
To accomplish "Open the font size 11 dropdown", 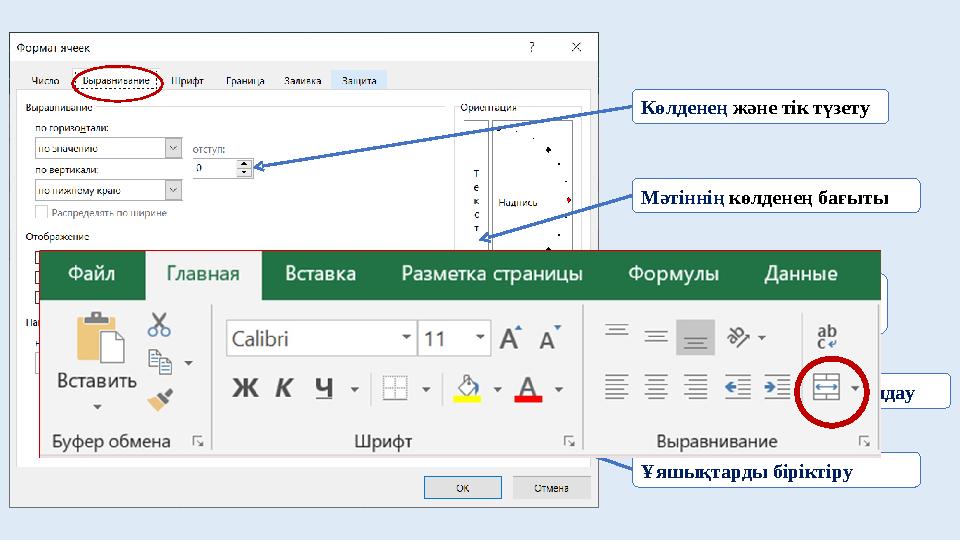I will (480, 337).
